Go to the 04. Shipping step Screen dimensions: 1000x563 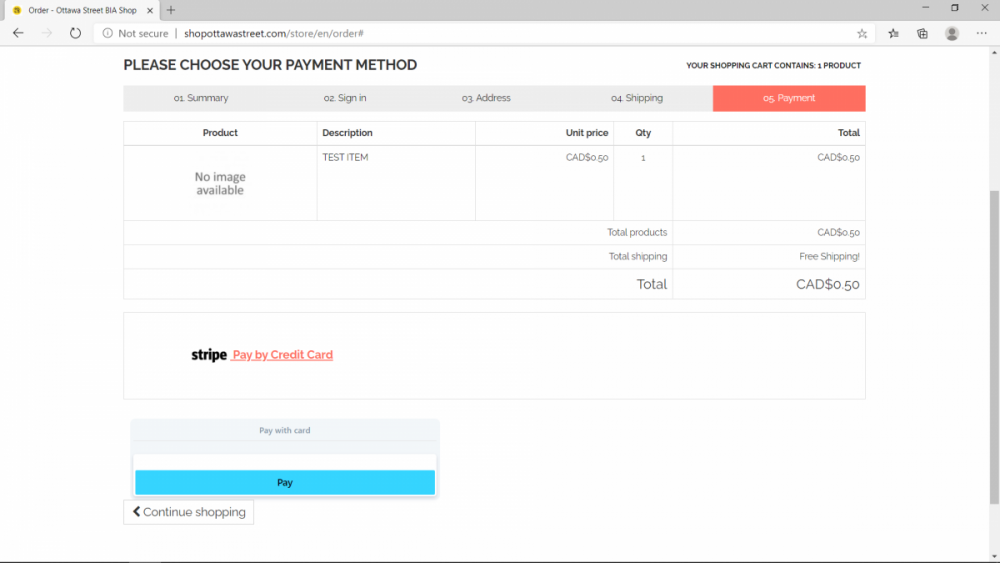coord(637,98)
